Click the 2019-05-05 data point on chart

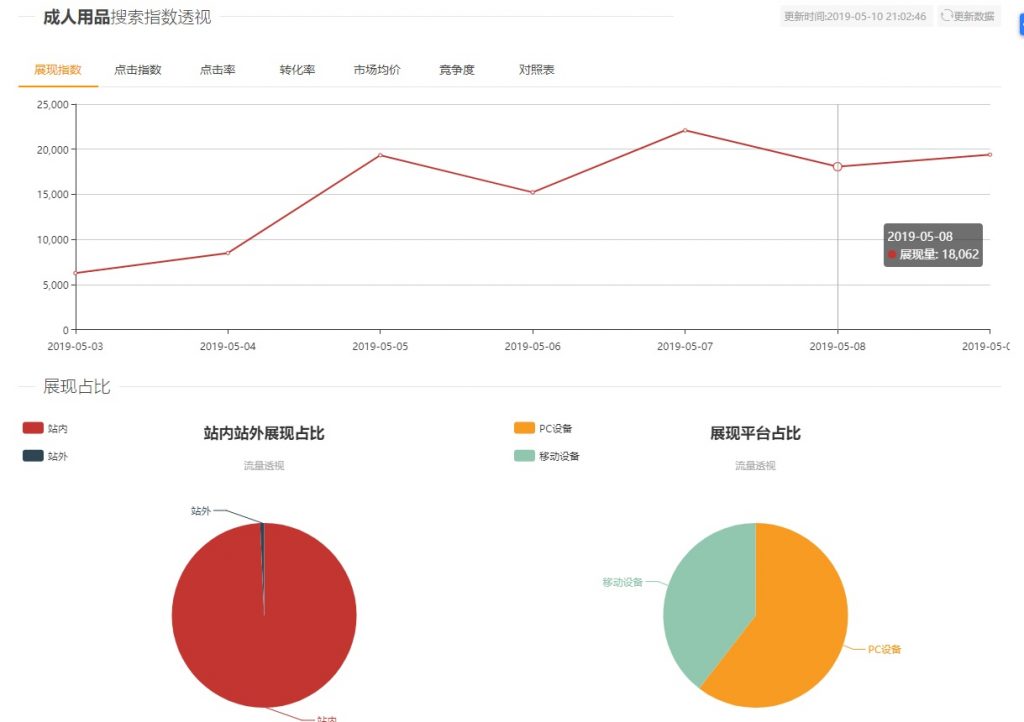click(380, 155)
